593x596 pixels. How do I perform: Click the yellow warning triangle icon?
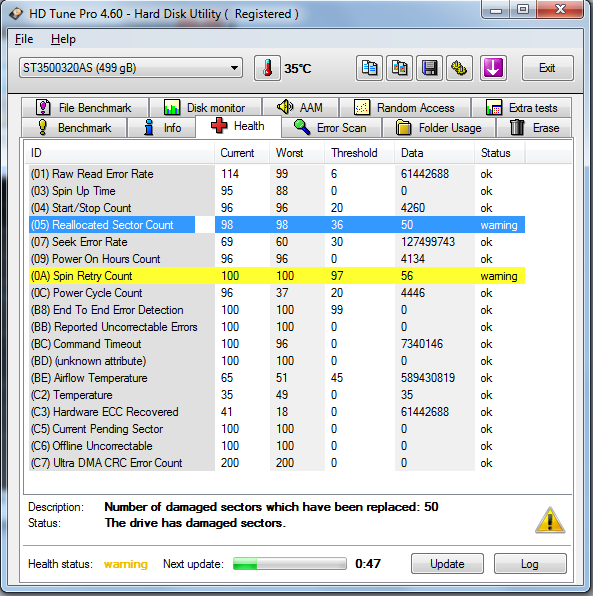coord(550,520)
